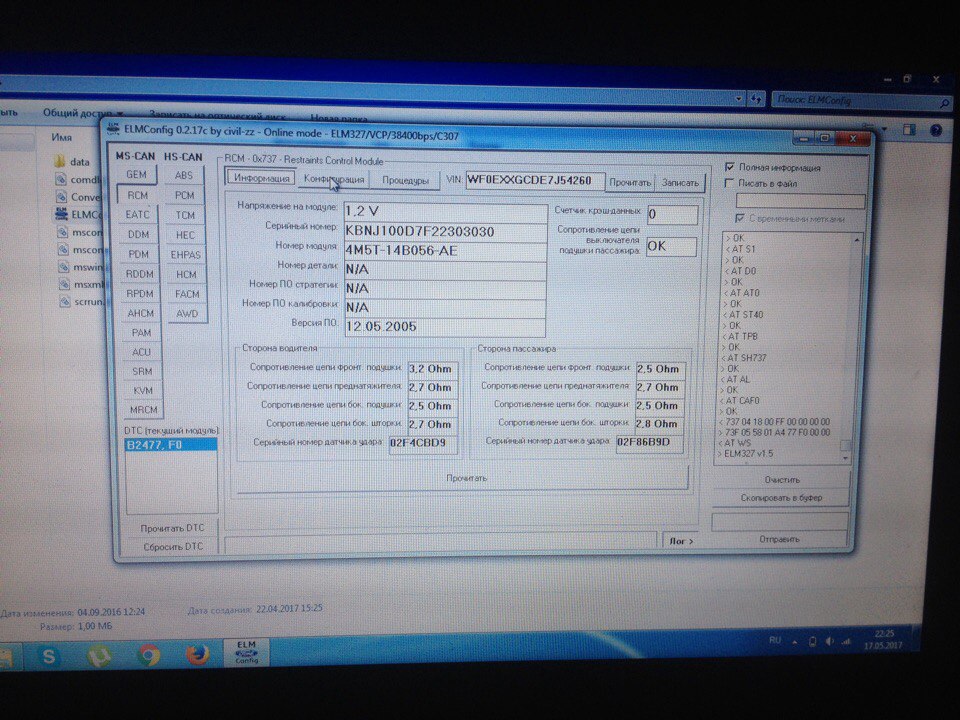Click Записать to write the VIN

(x=680, y=182)
